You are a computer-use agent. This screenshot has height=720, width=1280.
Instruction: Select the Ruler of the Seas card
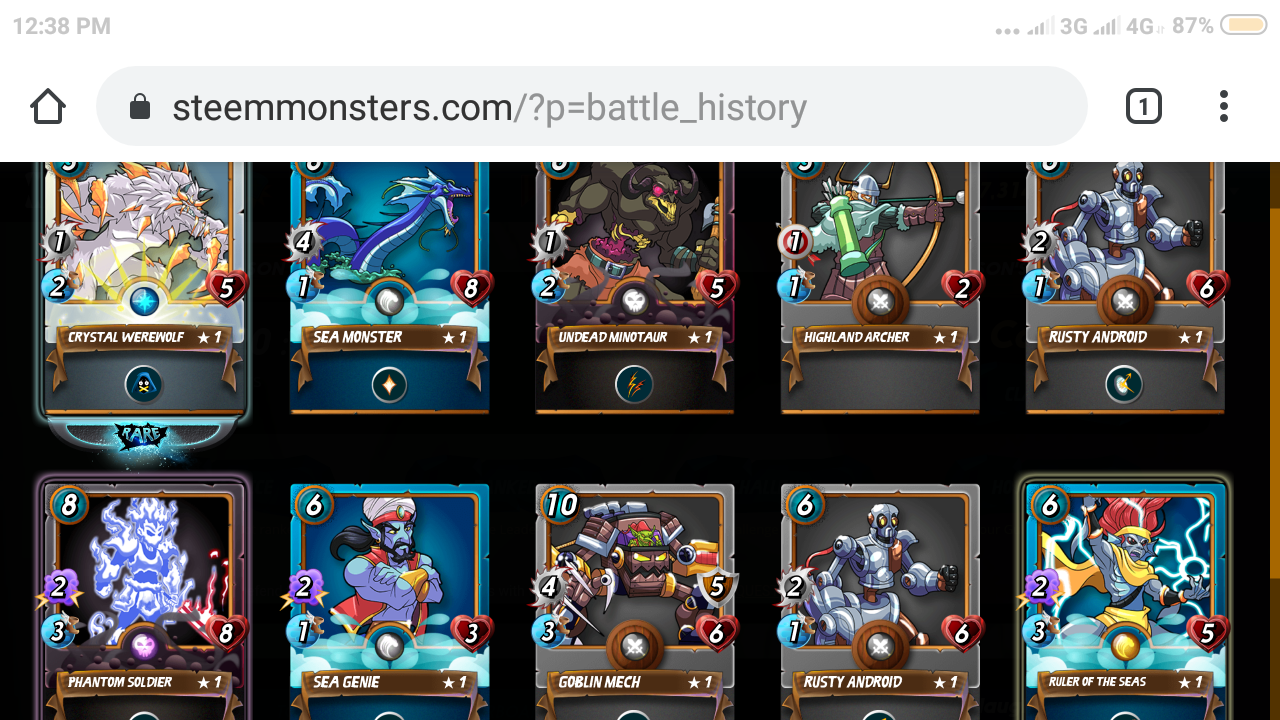[x=1125, y=600]
